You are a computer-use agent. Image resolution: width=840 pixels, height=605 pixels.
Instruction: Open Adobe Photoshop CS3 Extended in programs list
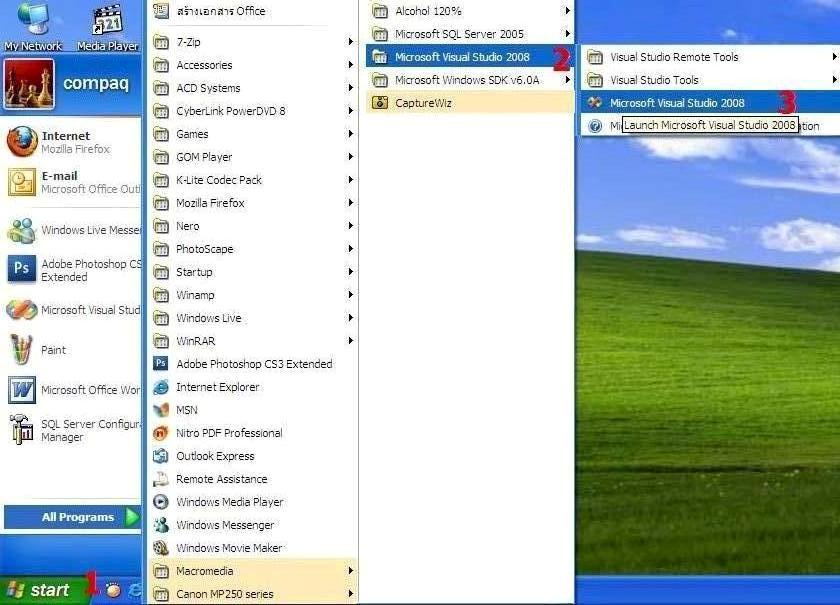tap(252, 364)
